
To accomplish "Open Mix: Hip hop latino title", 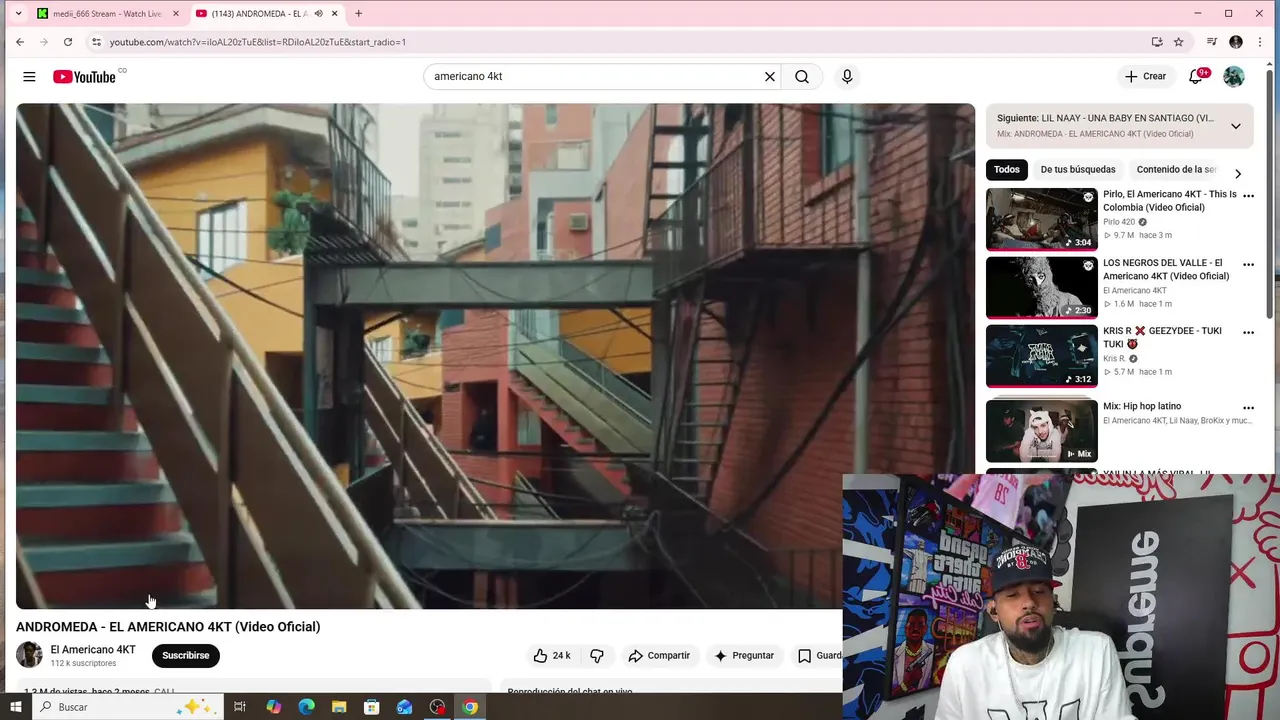I will click(x=1142, y=406).
